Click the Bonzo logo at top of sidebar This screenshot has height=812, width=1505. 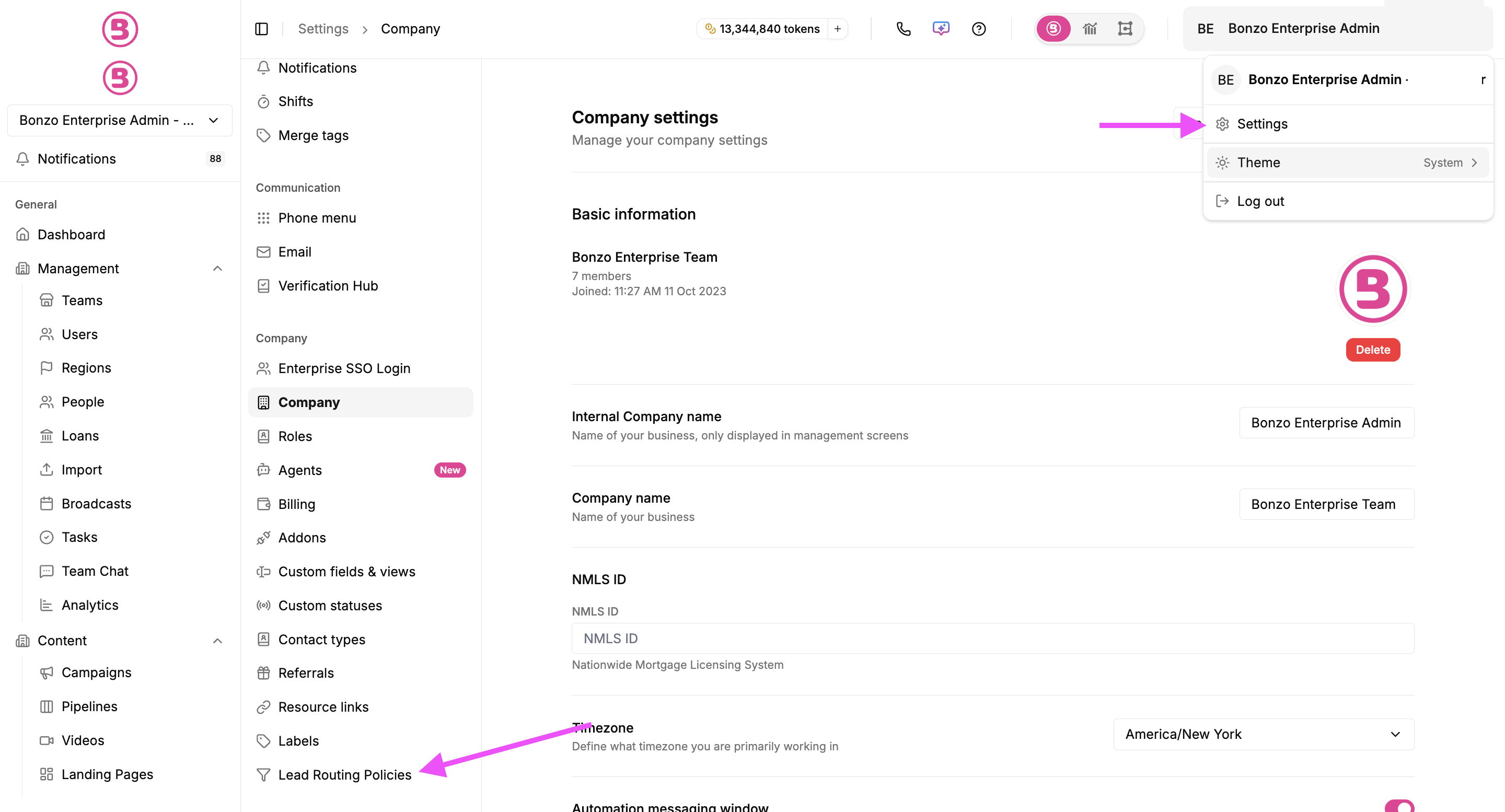tap(120, 29)
